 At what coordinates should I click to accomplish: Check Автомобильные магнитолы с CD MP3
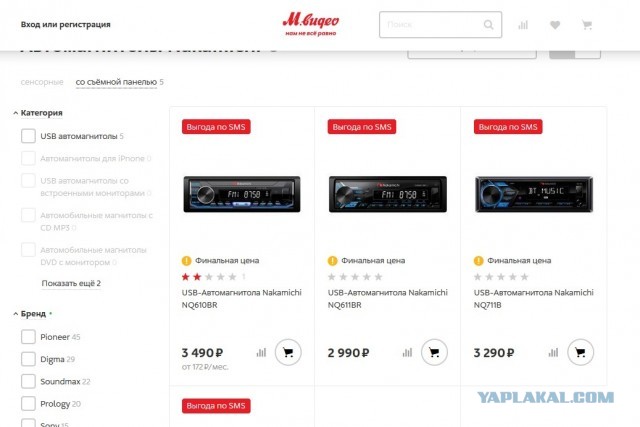28,215
